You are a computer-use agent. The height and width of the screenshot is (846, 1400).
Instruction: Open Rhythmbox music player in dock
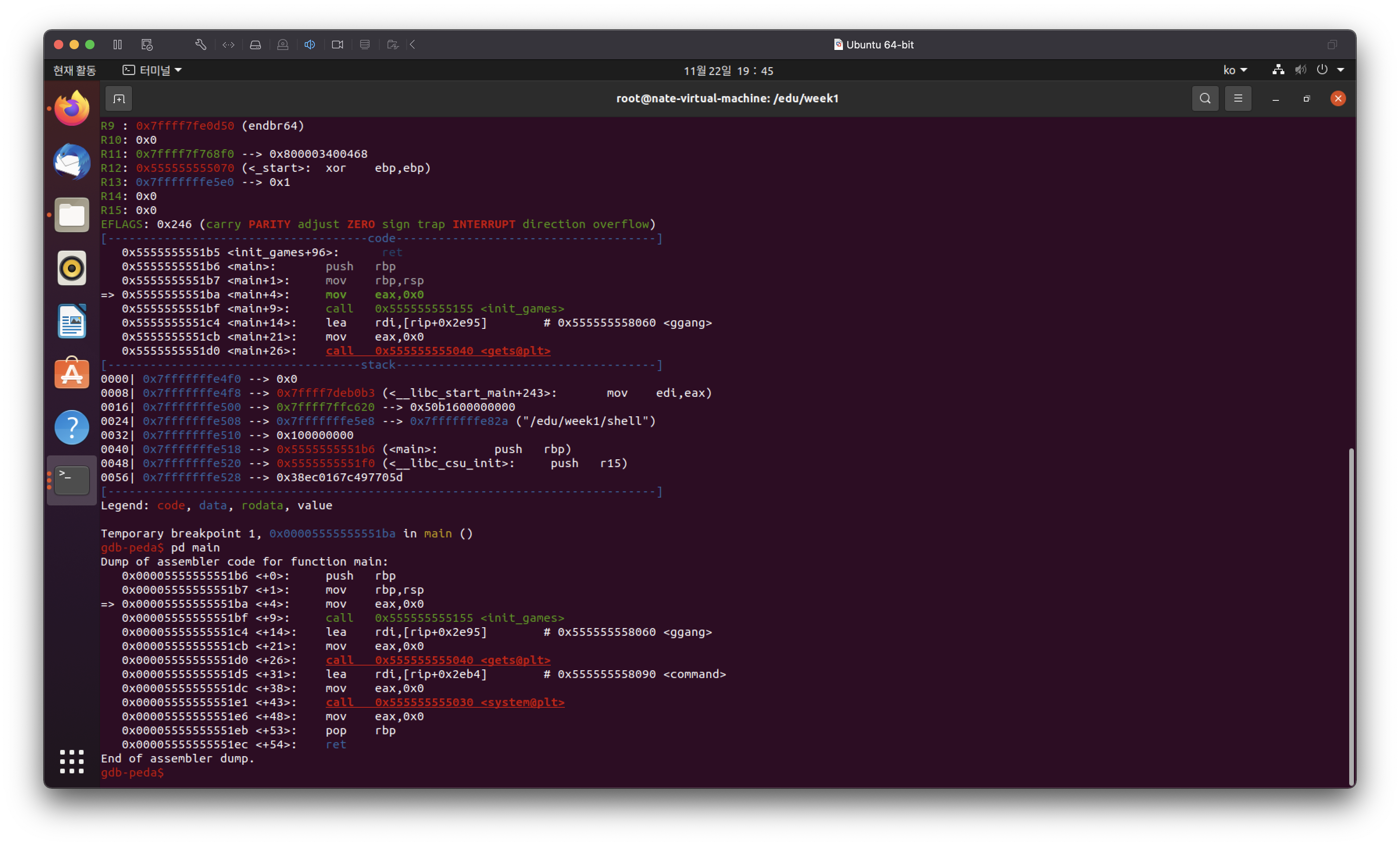[71, 268]
